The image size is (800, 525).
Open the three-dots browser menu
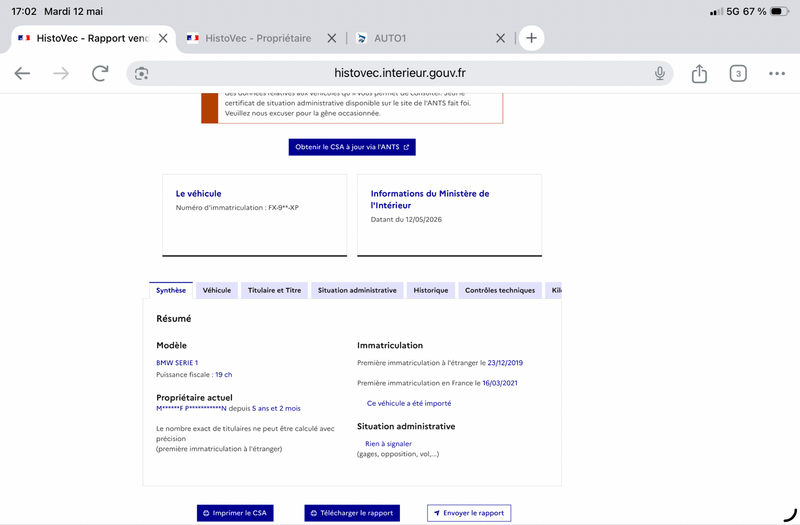(x=777, y=73)
